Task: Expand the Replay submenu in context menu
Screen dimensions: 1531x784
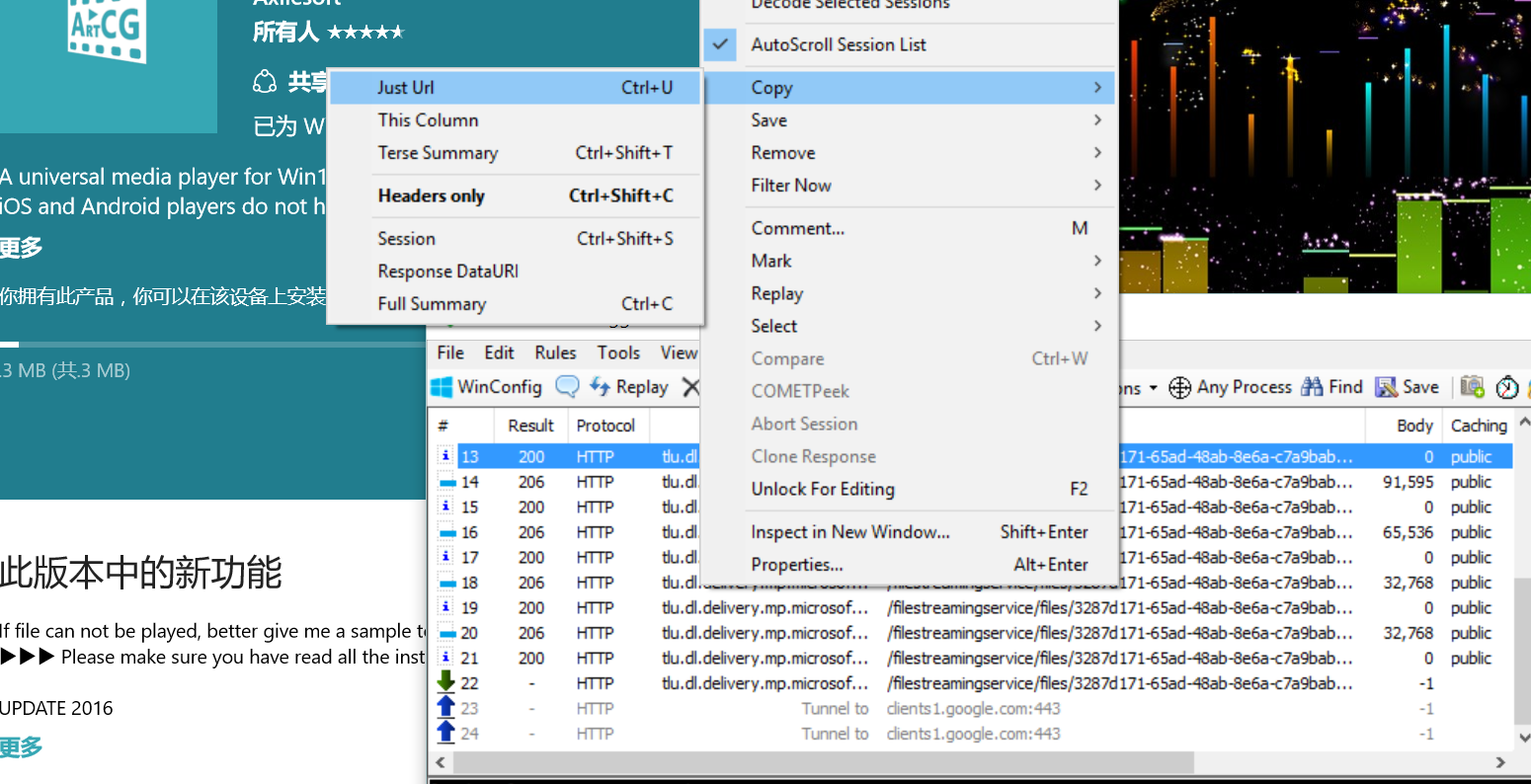Action: coord(909,293)
